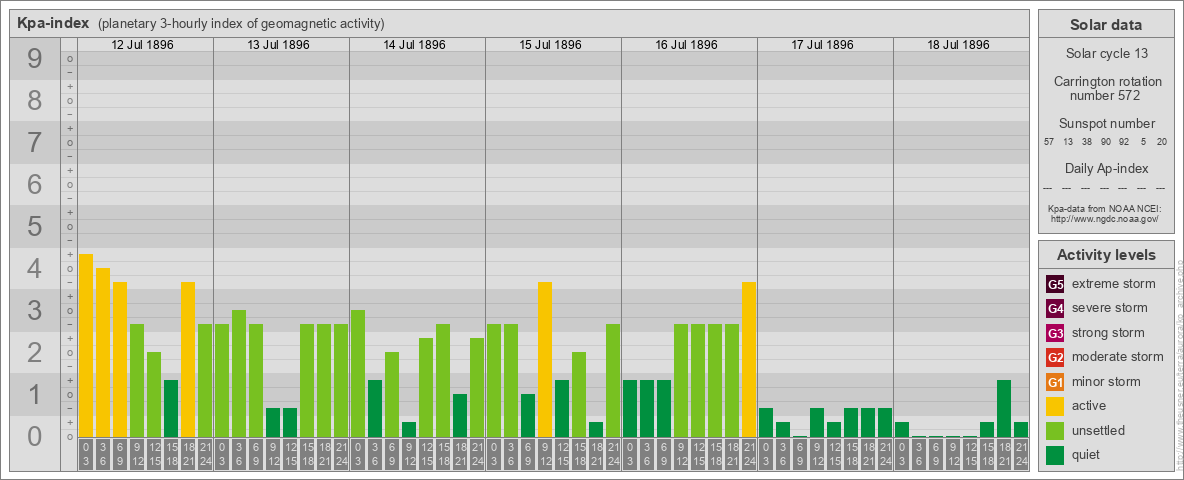Click the '0 3' hour label under 12 Jul
The width and height of the screenshot is (1184, 480).
(86, 454)
